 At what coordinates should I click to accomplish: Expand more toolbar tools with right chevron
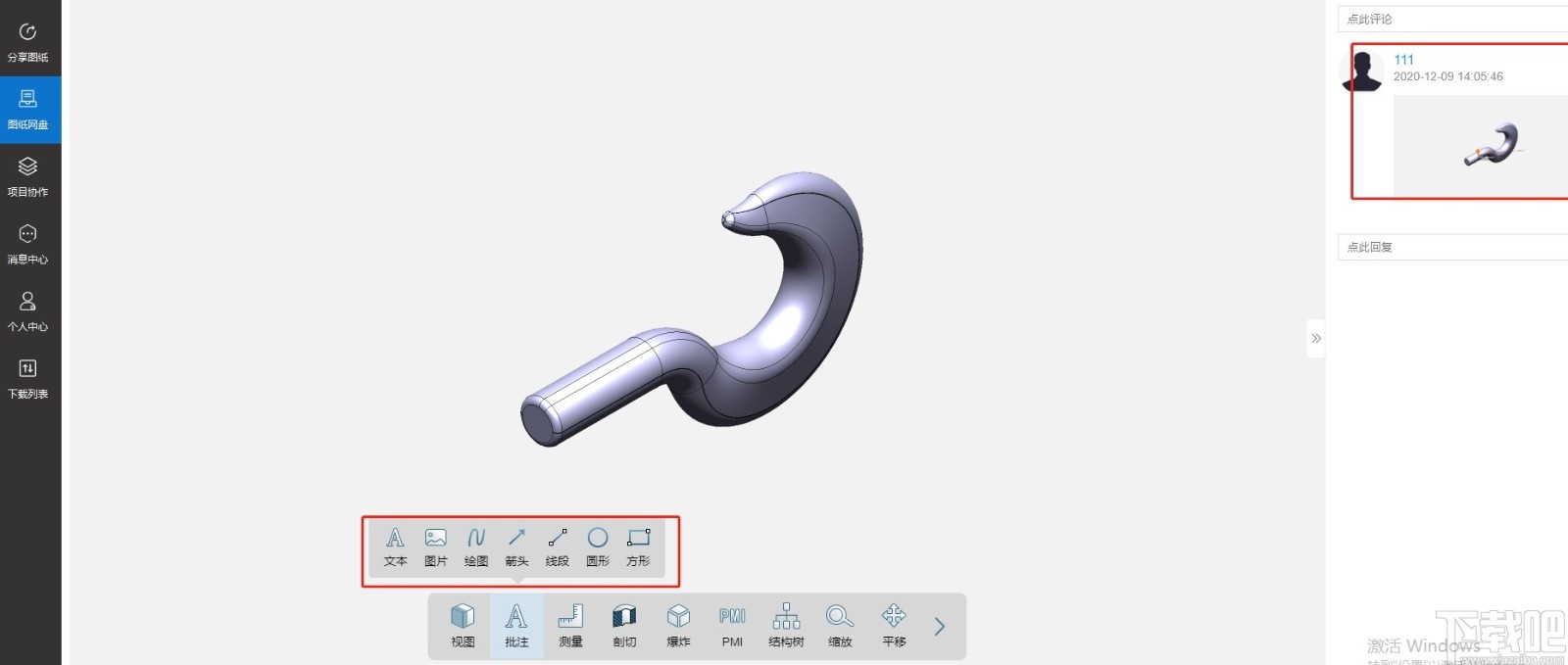pos(940,627)
